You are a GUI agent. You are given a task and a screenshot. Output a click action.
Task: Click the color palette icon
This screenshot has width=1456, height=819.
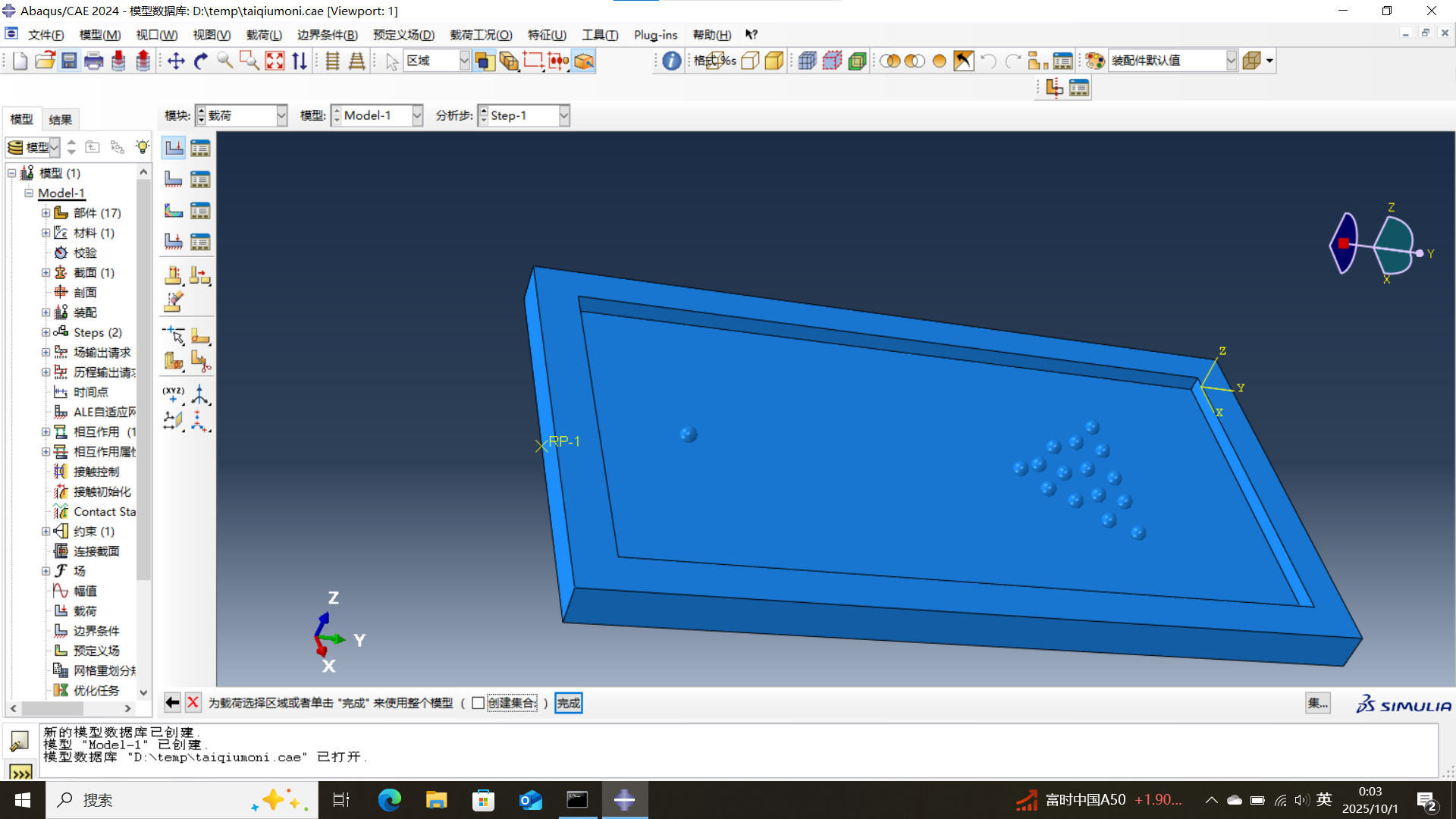1094,61
